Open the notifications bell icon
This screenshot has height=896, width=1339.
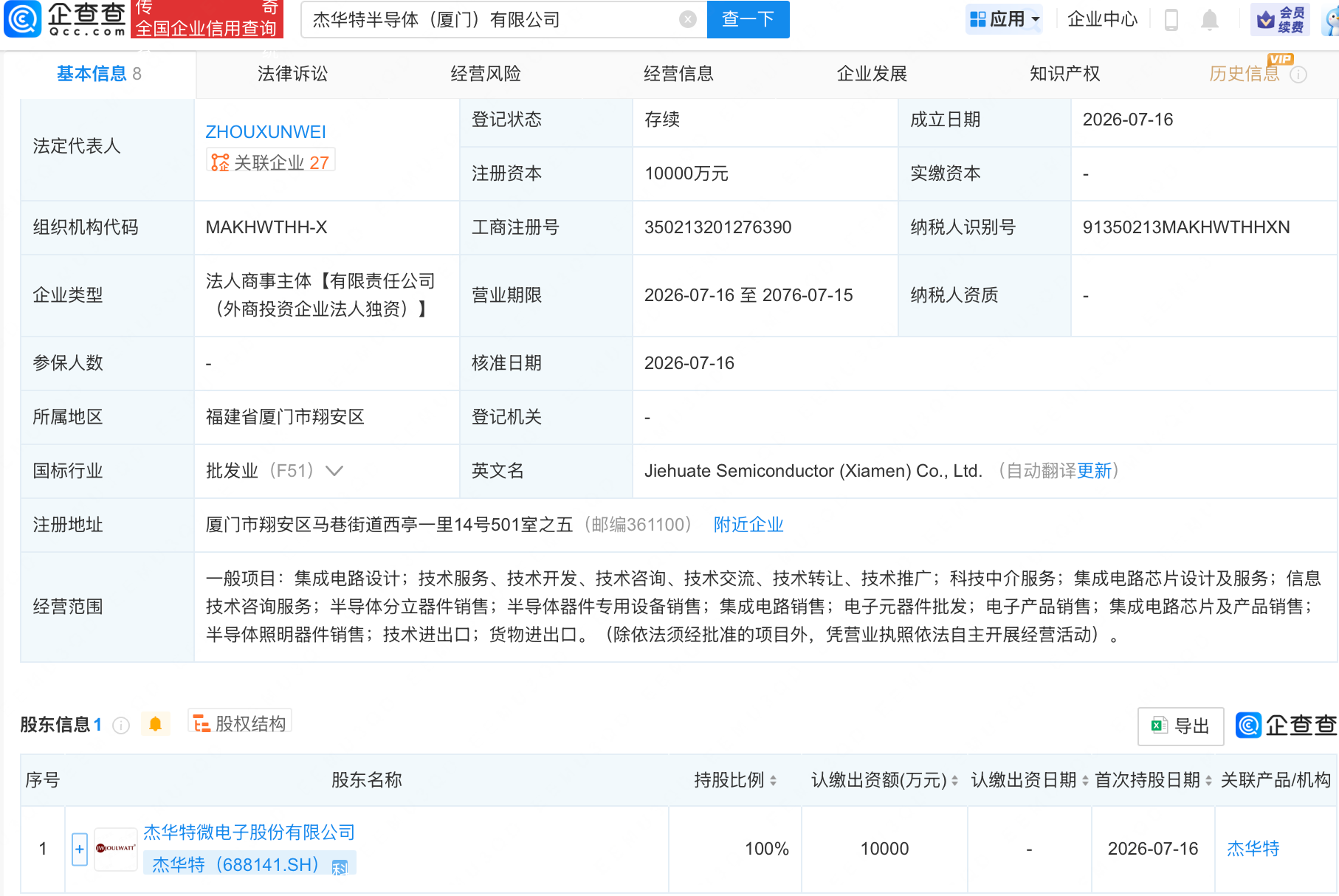[x=1209, y=19]
